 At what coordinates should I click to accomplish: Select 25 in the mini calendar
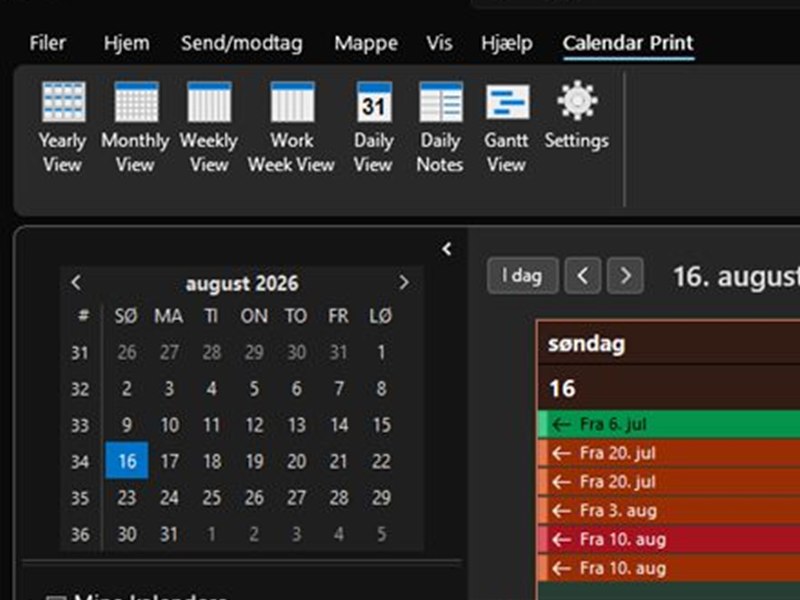coord(212,497)
